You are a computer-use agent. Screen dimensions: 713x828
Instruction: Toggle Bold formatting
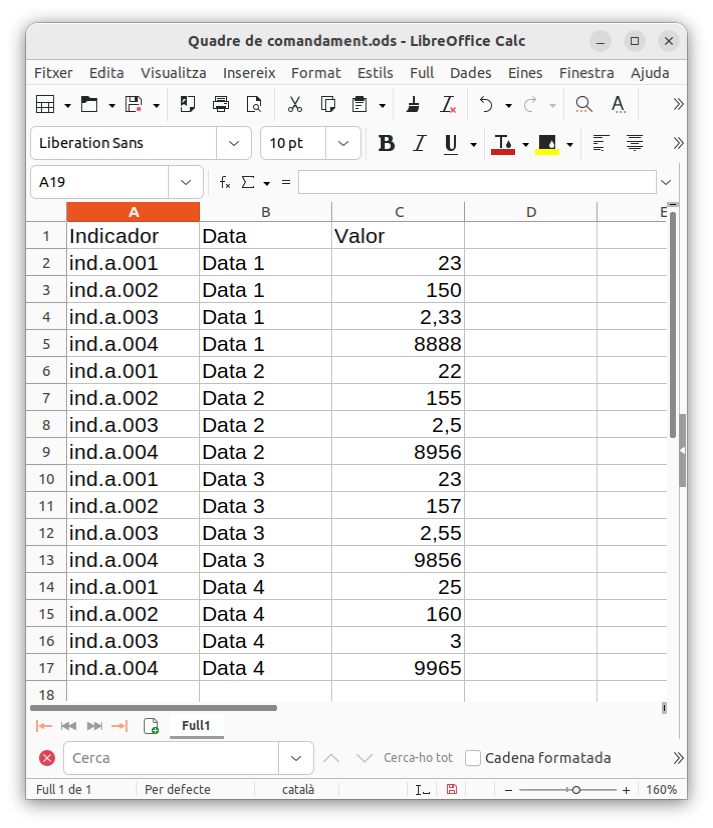[x=387, y=143]
